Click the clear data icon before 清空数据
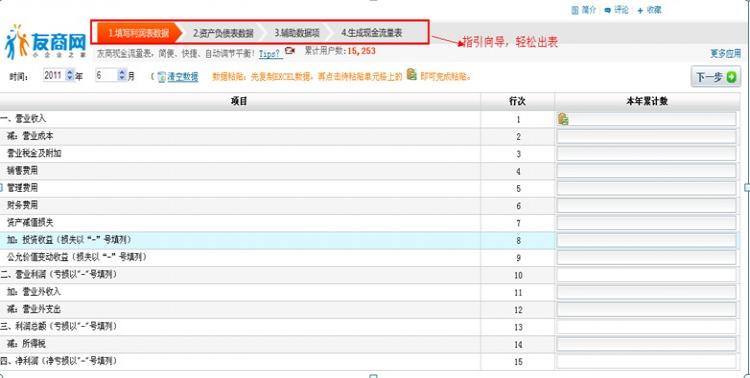This screenshot has width=750, height=378. click(161, 77)
